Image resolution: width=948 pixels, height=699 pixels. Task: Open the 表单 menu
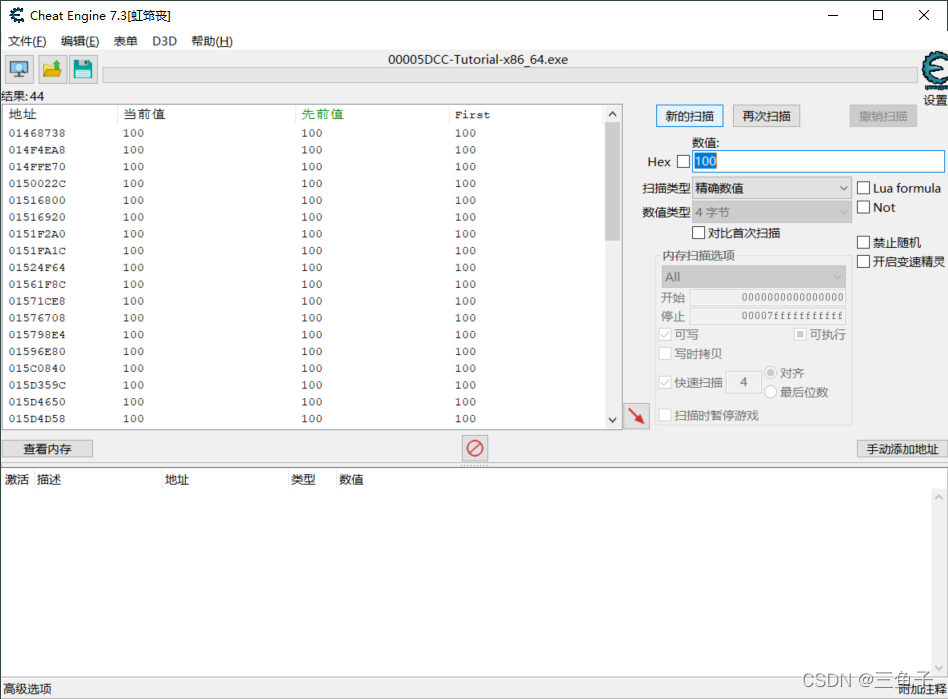point(126,41)
